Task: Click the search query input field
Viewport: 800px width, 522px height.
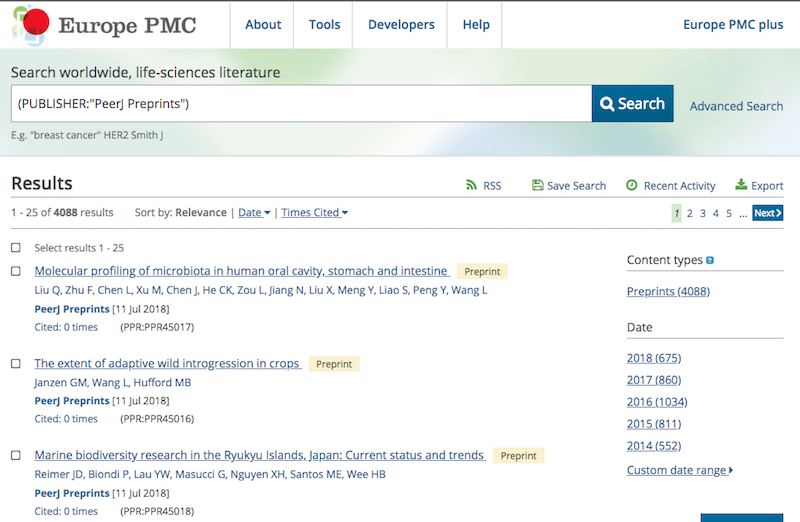Action: pyautogui.click(x=302, y=104)
